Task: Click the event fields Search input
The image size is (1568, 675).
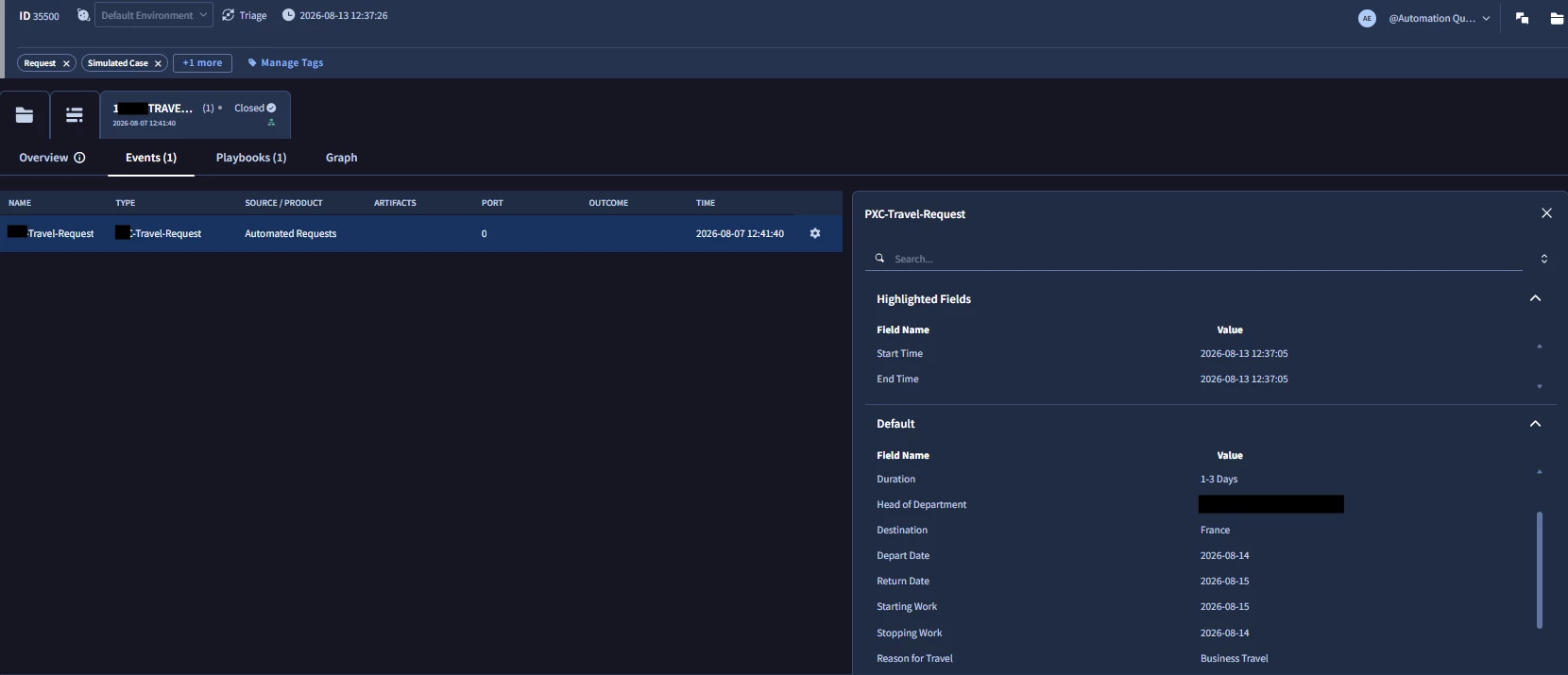Action: pyautogui.click(x=1204, y=259)
